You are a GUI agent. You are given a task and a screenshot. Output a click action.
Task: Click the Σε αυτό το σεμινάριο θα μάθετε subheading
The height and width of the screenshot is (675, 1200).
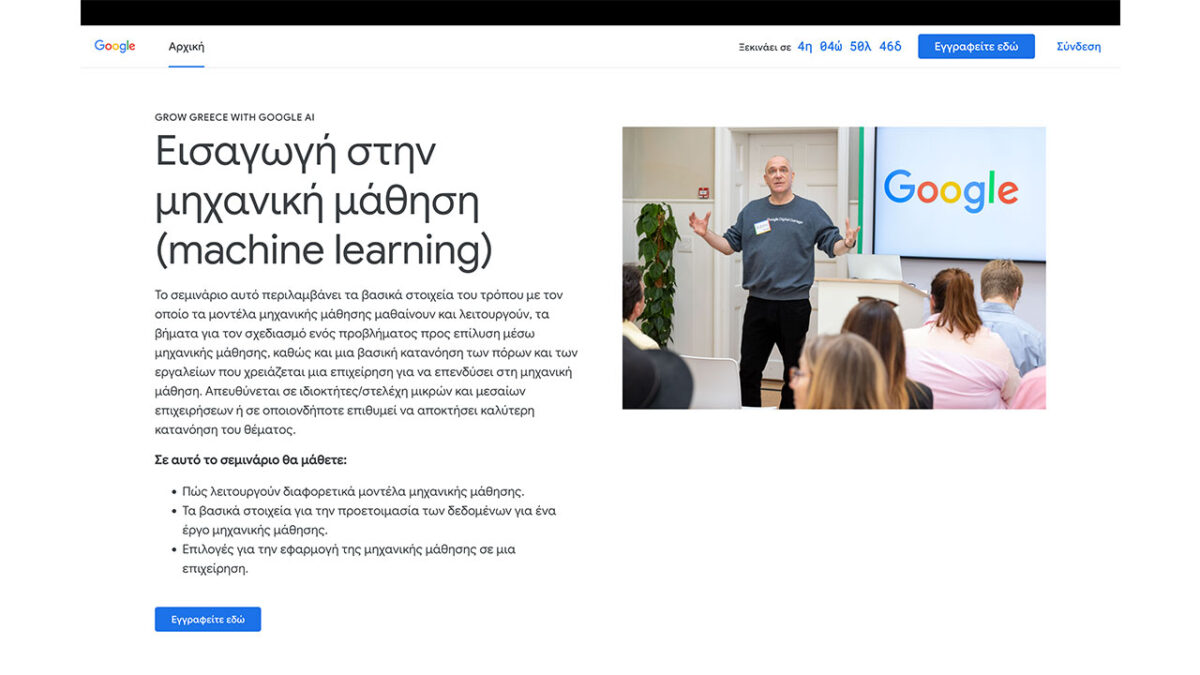pyautogui.click(x=251, y=460)
